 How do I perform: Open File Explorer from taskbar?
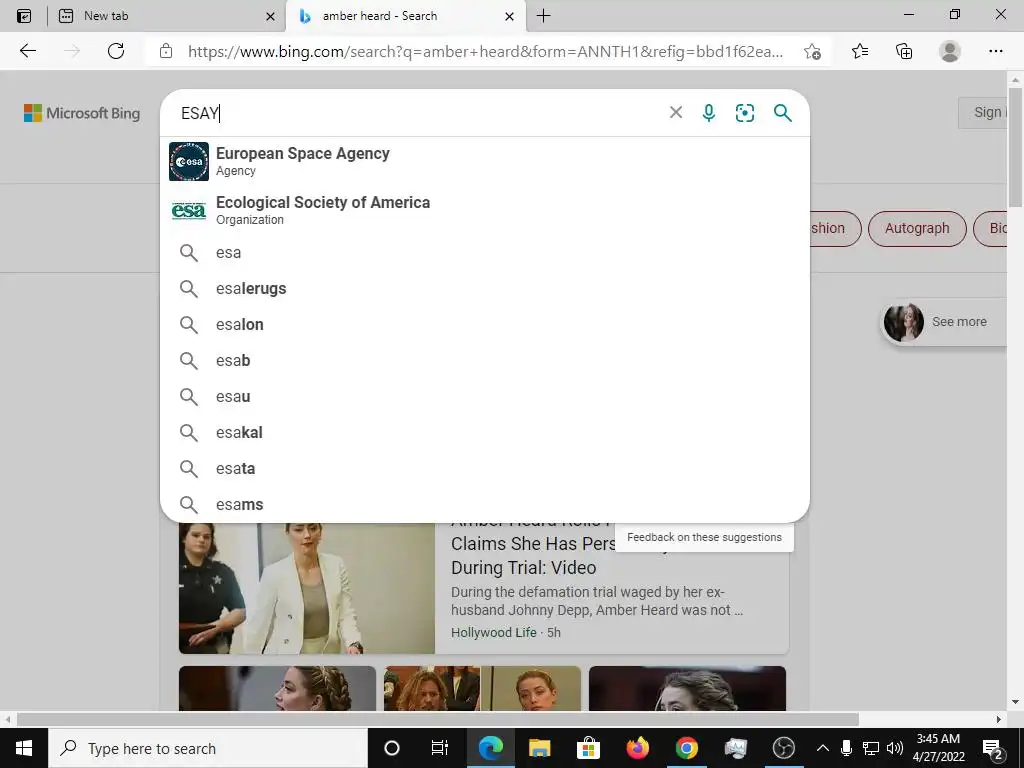539,748
